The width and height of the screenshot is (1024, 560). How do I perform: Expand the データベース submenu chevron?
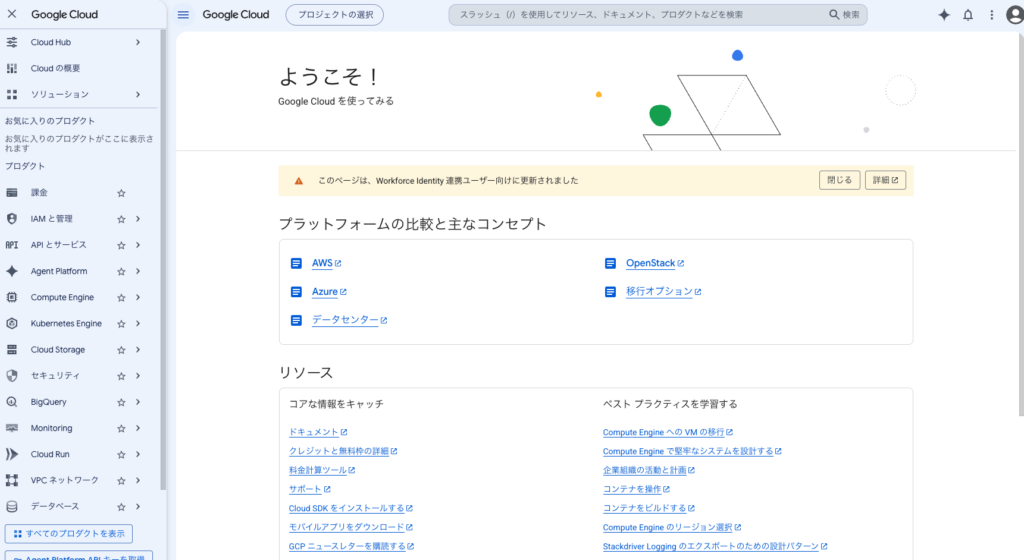coord(138,506)
